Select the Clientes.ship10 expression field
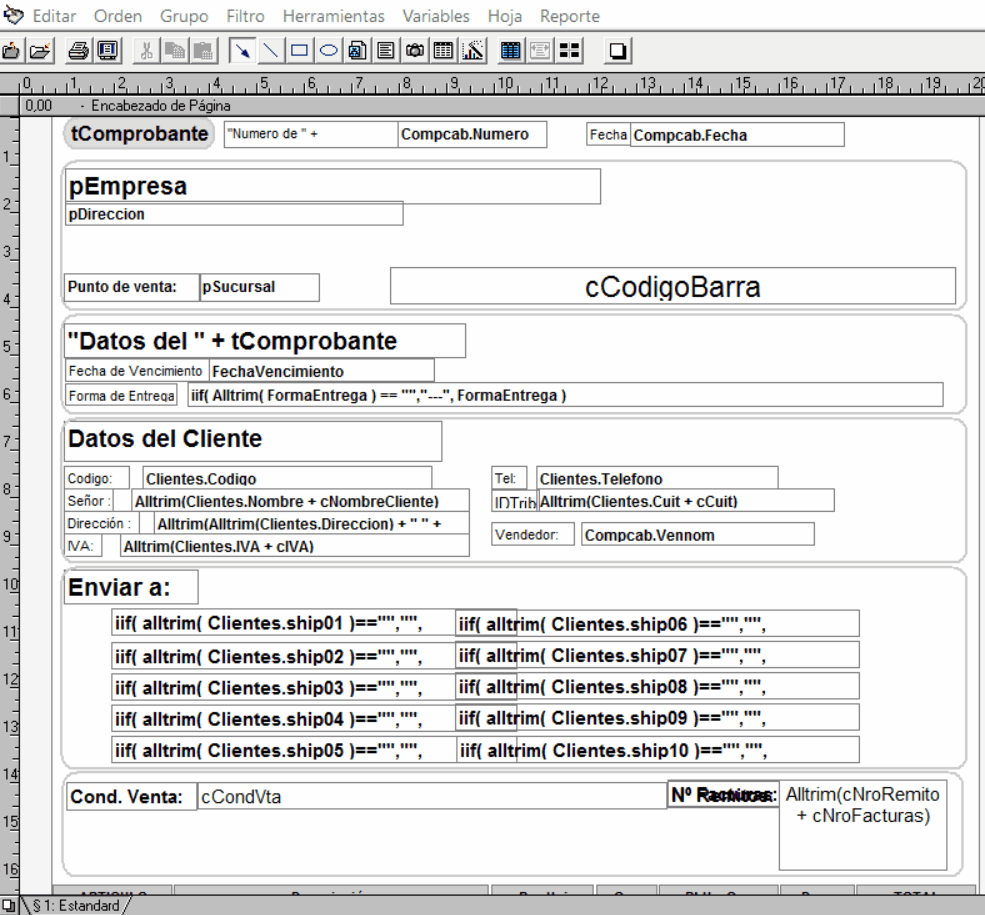Viewport: 985px width, 915px height. pyautogui.click(x=658, y=750)
